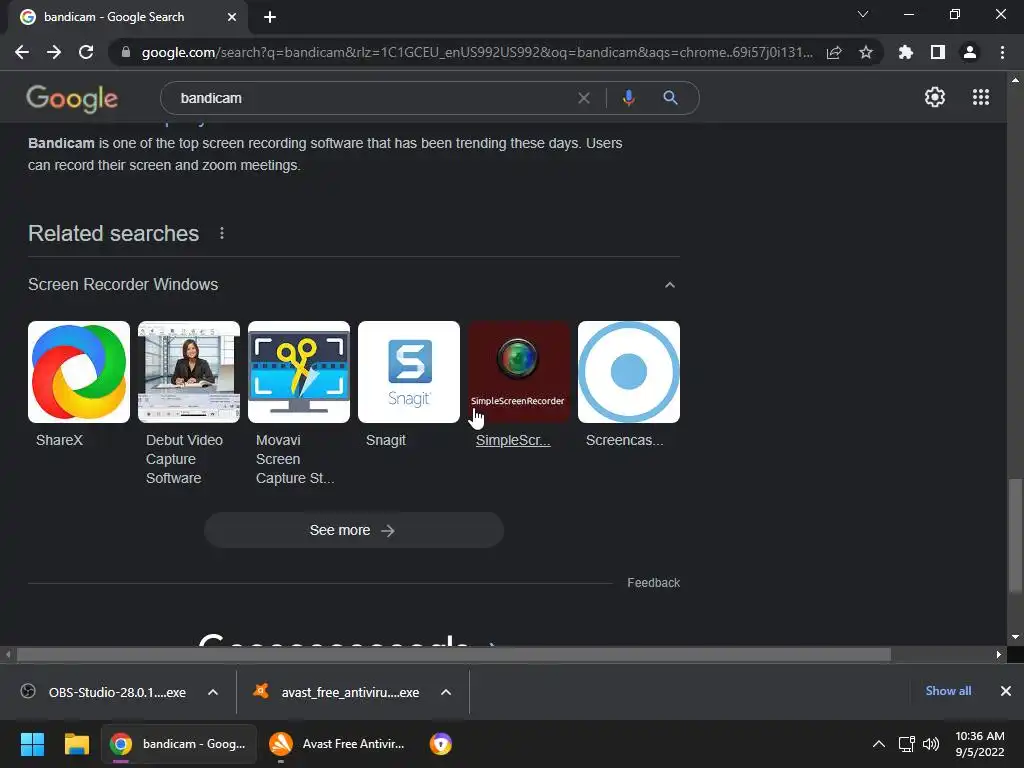This screenshot has width=1024, height=768.
Task: Open the clock showing 10:36 AM
Action: [980, 744]
